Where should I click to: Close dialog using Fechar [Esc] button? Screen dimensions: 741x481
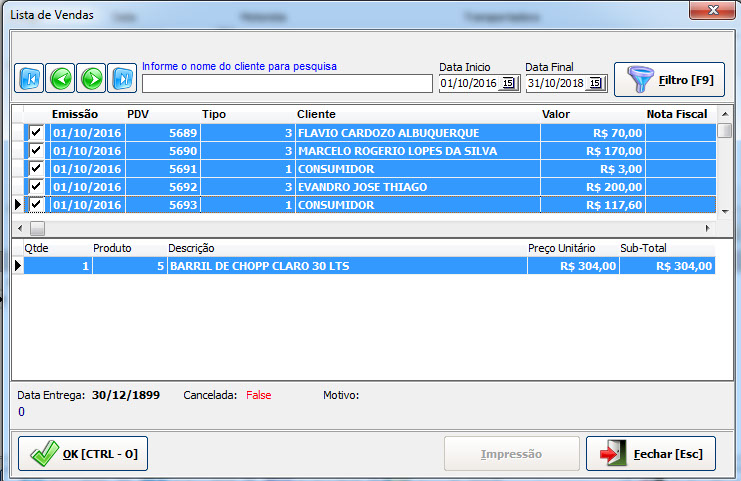click(x=651, y=454)
